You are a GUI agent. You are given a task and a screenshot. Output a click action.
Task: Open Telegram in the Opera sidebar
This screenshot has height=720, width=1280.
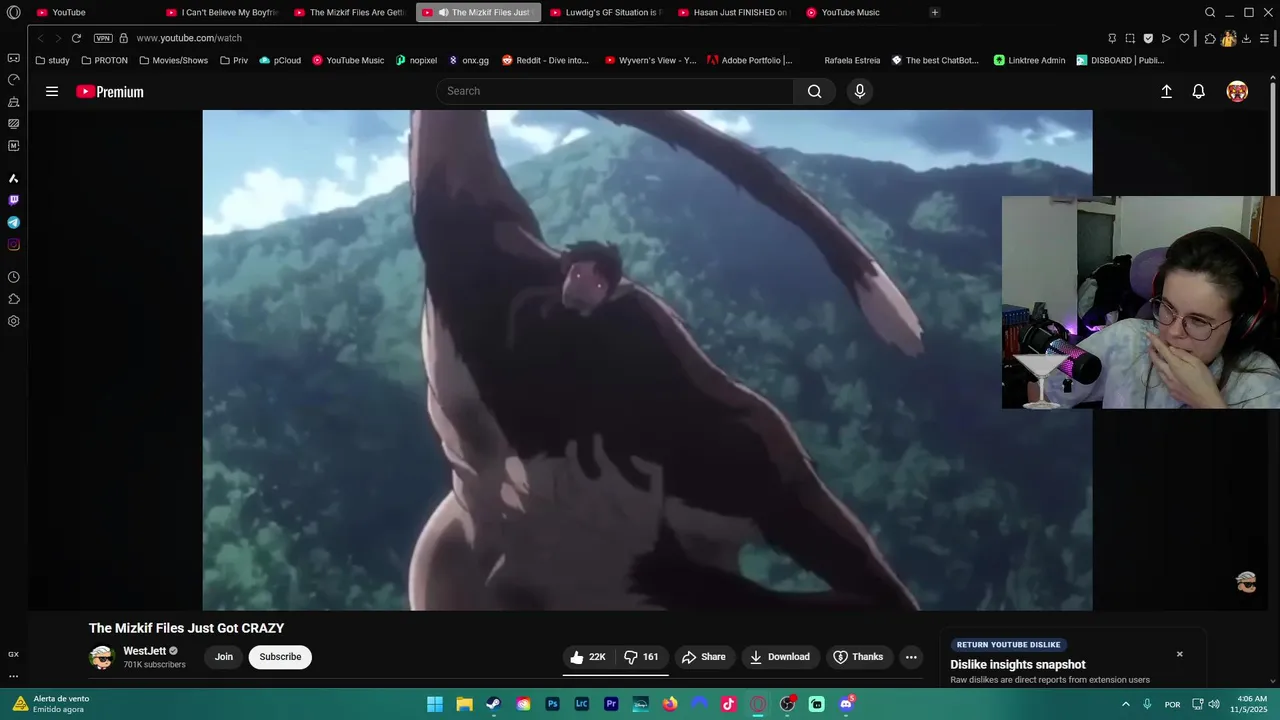pos(13,222)
